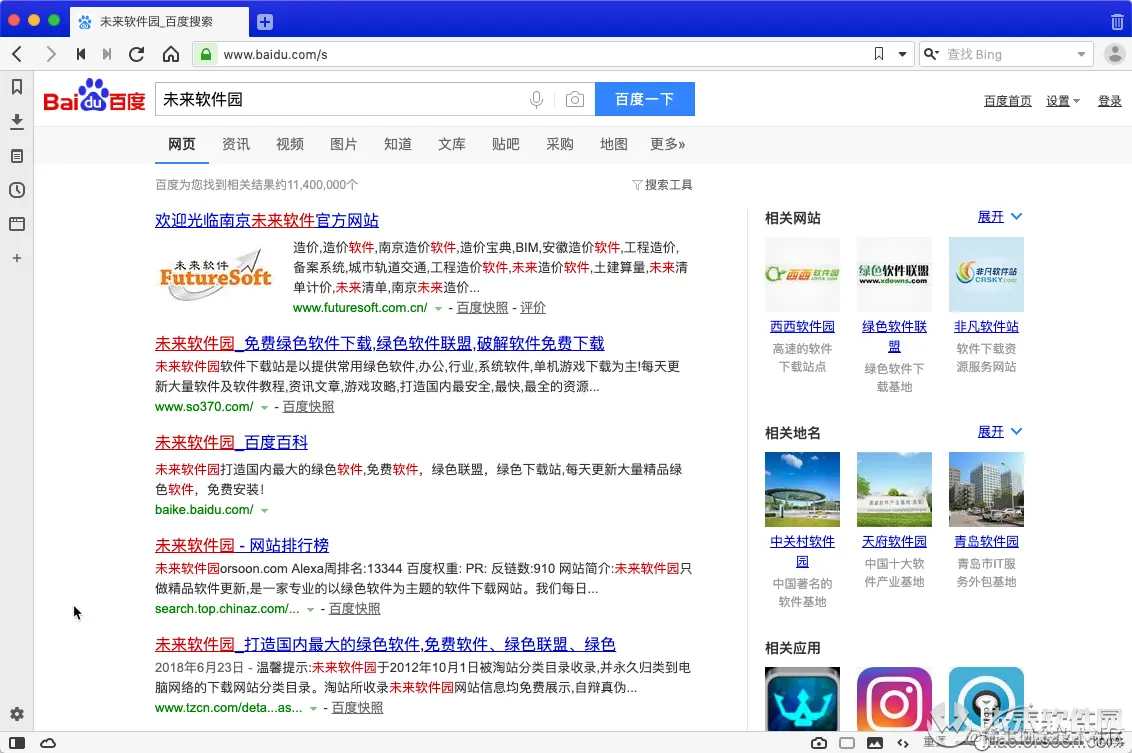
Task: Open the 设置 dropdown menu
Action: pyautogui.click(x=1063, y=101)
